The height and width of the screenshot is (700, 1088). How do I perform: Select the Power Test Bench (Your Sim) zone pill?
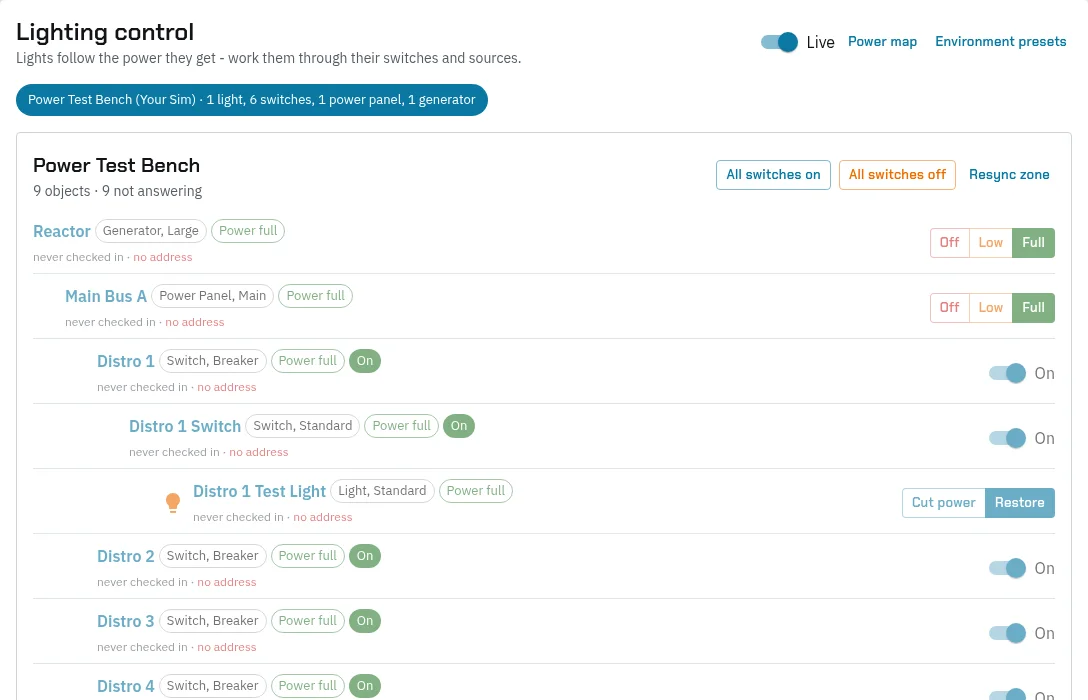(x=252, y=100)
